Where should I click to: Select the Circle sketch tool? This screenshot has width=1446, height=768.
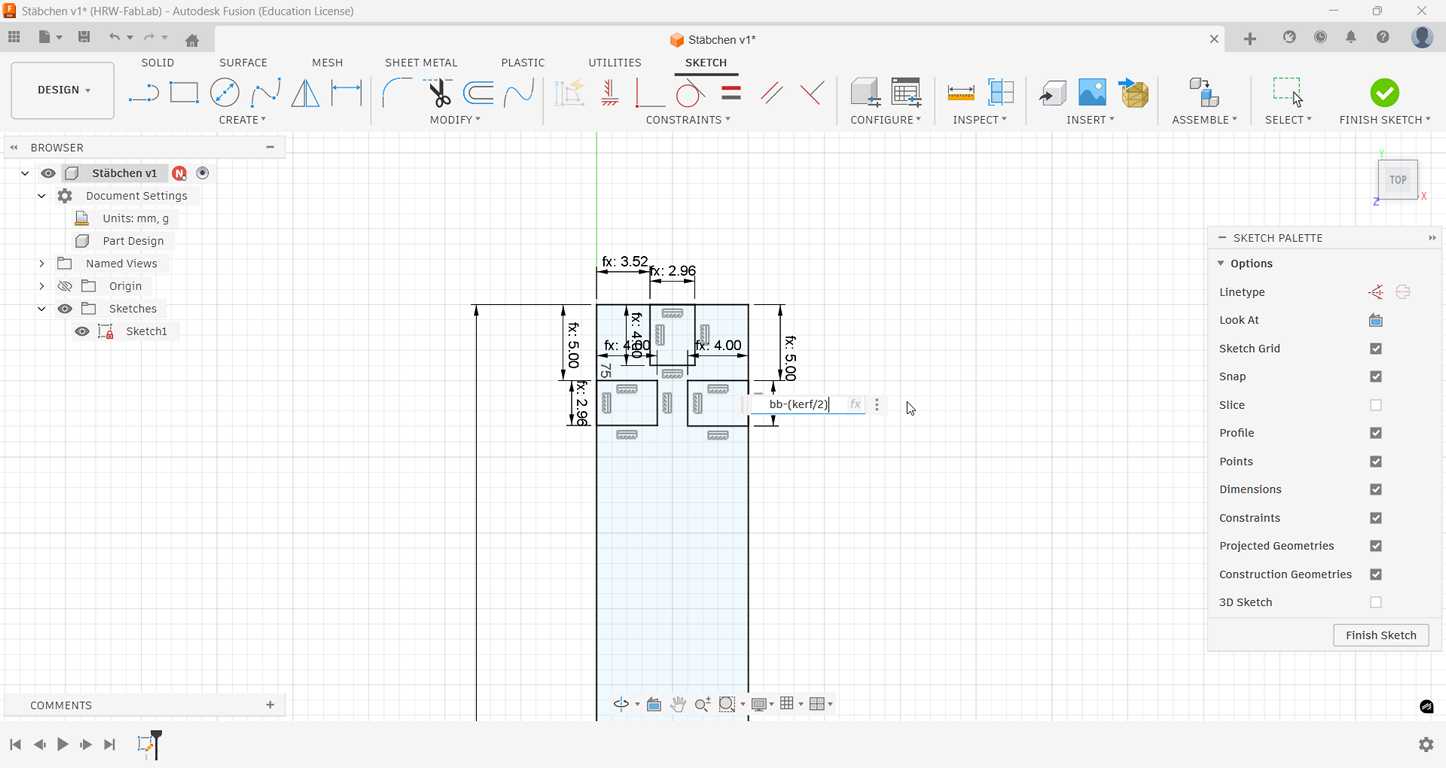225,93
